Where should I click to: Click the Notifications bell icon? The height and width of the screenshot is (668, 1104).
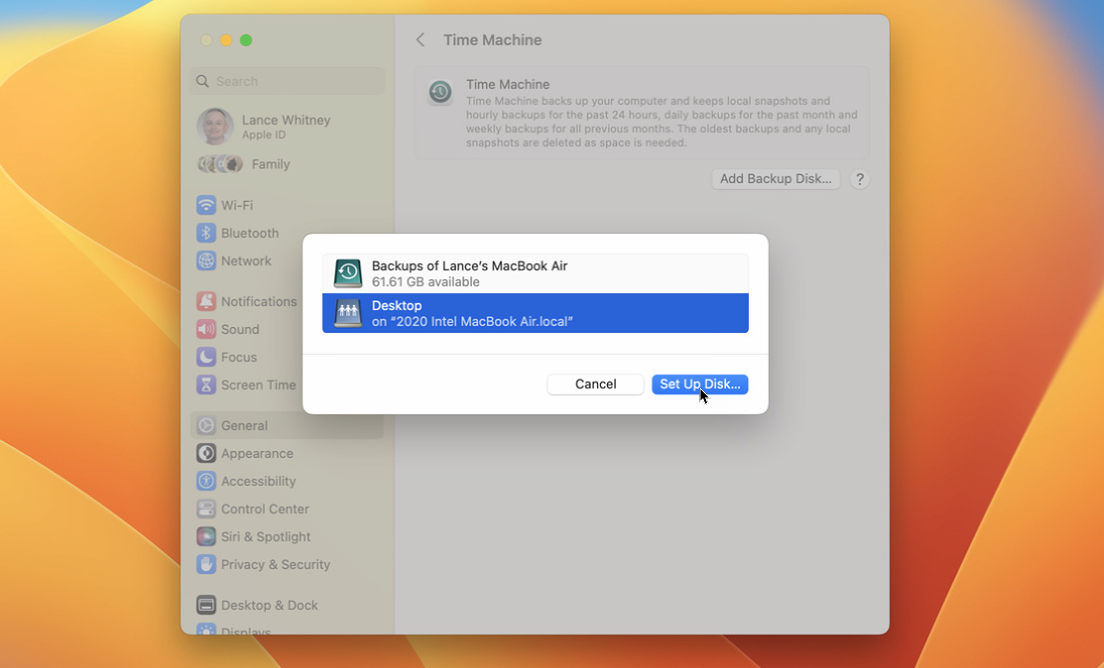click(x=207, y=301)
